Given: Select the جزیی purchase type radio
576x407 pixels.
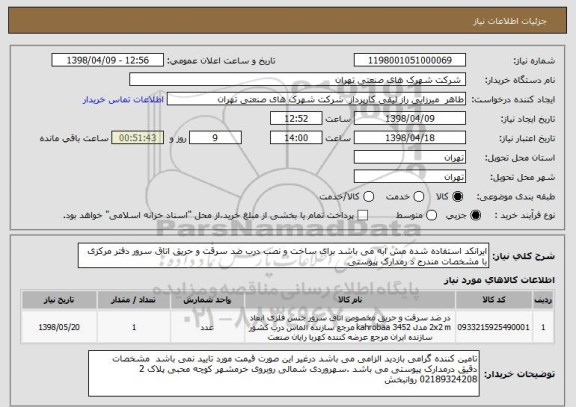Looking at the screenshot, I should pos(475,216).
